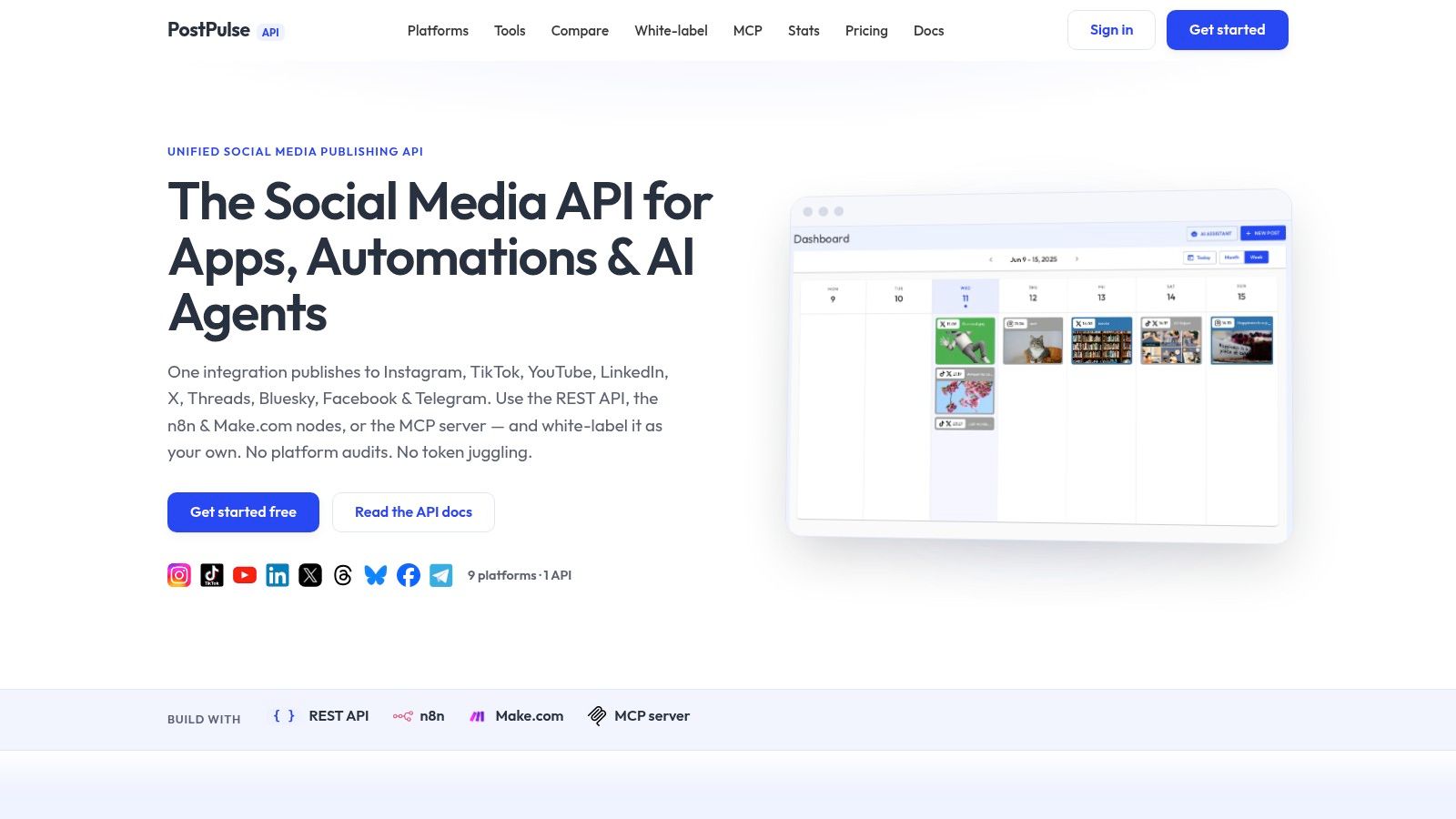Image resolution: width=1456 pixels, height=819 pixels.
Task: Click the Threads platform icon
Action: [x=343, y=575]
